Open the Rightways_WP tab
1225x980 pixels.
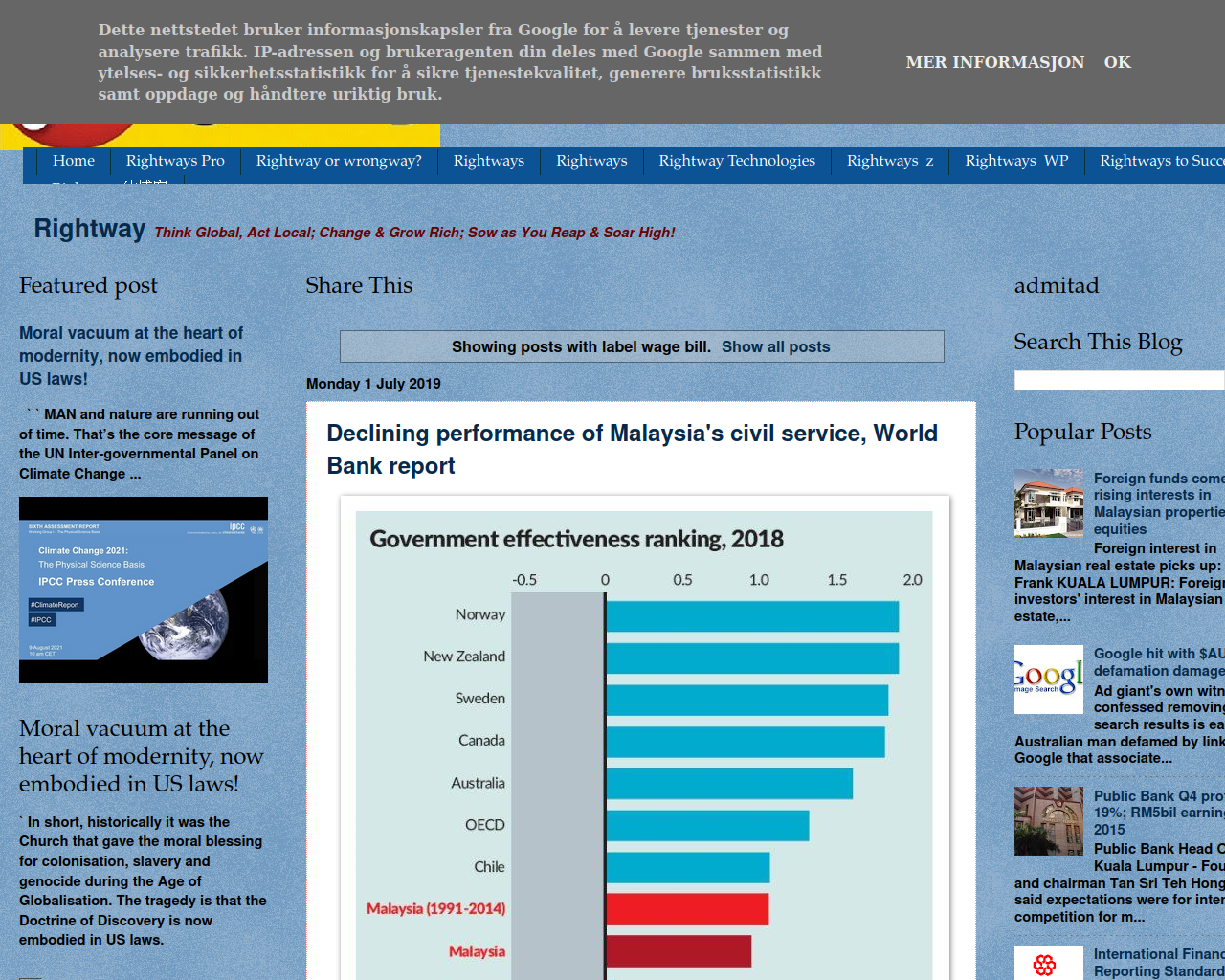coord(1016,161)
